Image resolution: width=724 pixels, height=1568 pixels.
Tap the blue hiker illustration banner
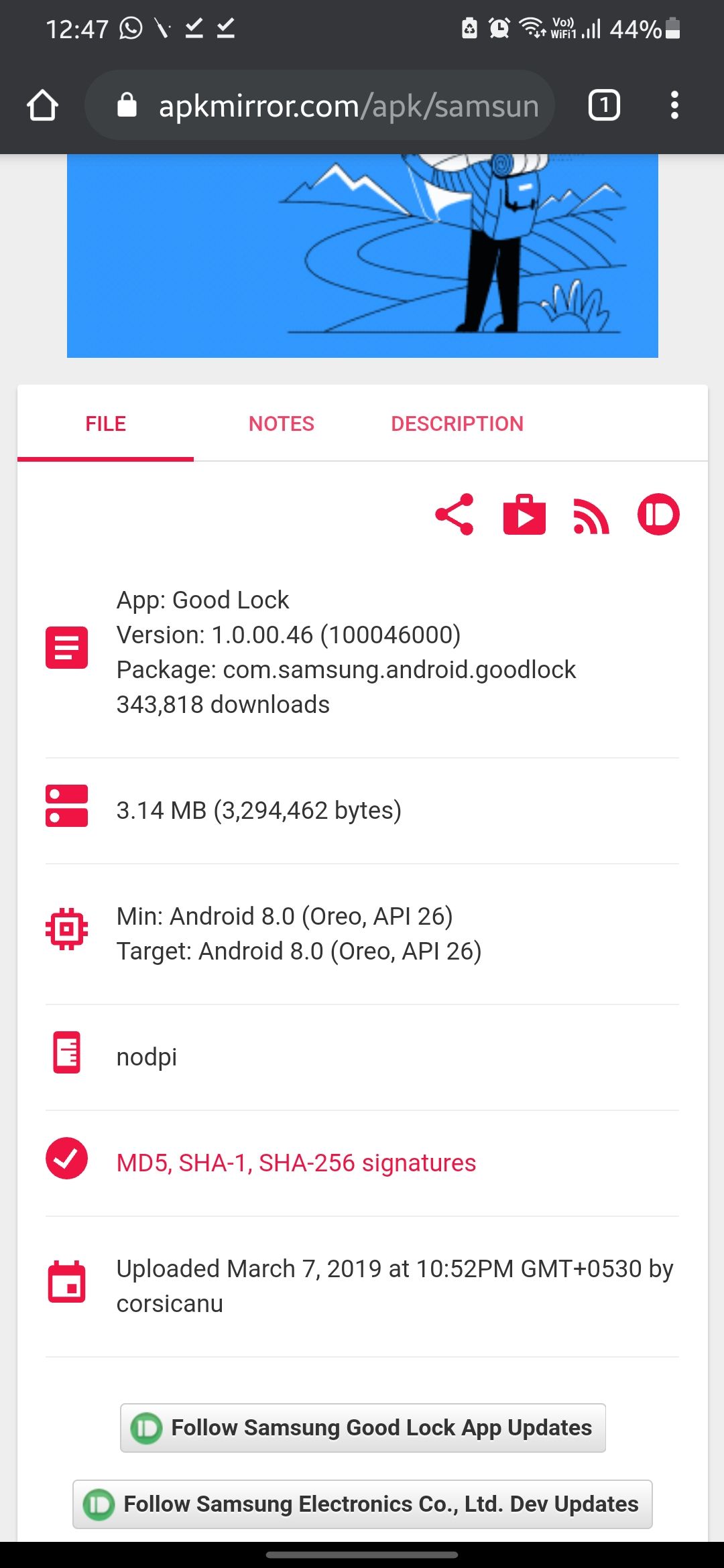[363, 256]
